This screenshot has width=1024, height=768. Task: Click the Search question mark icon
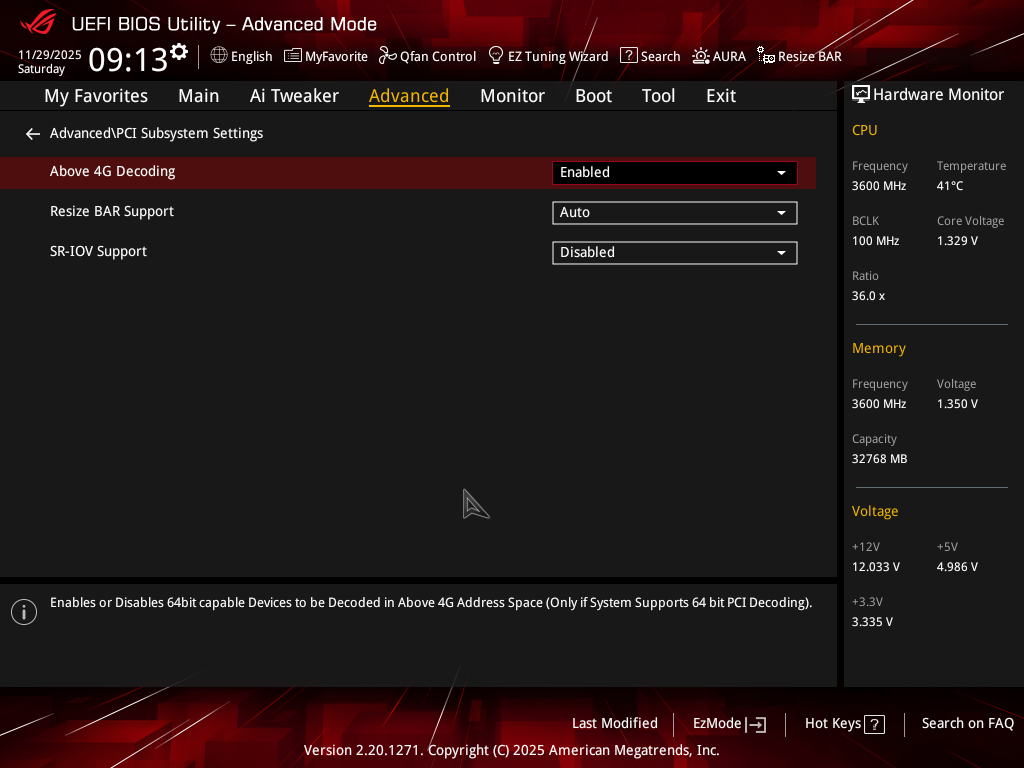pos(628,56)
